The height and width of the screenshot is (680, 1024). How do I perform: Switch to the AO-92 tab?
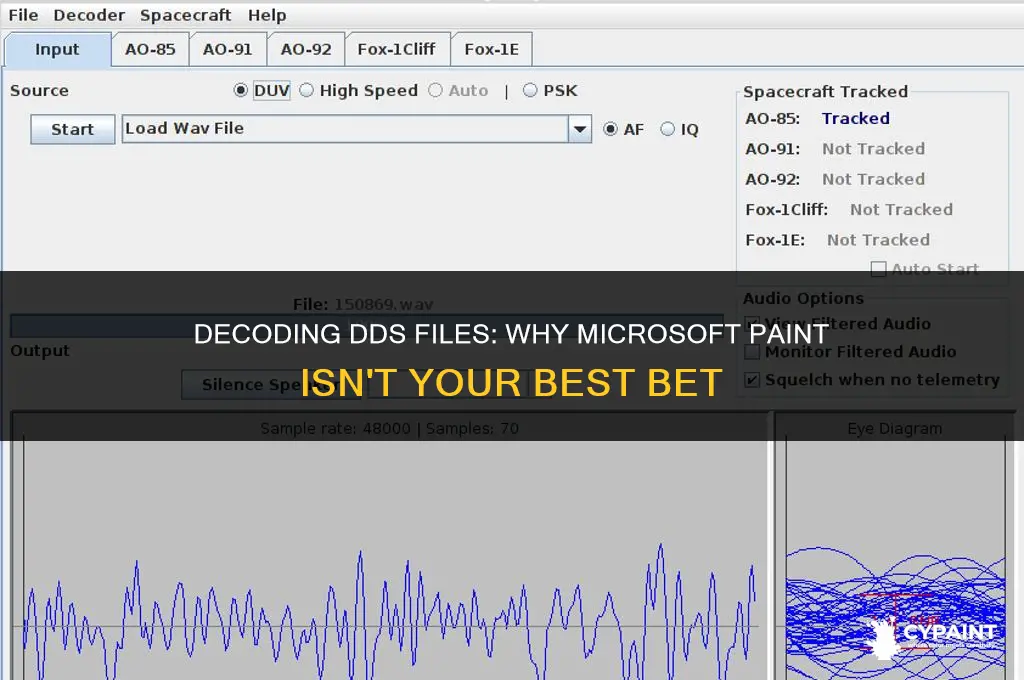(x=306, y=50)
